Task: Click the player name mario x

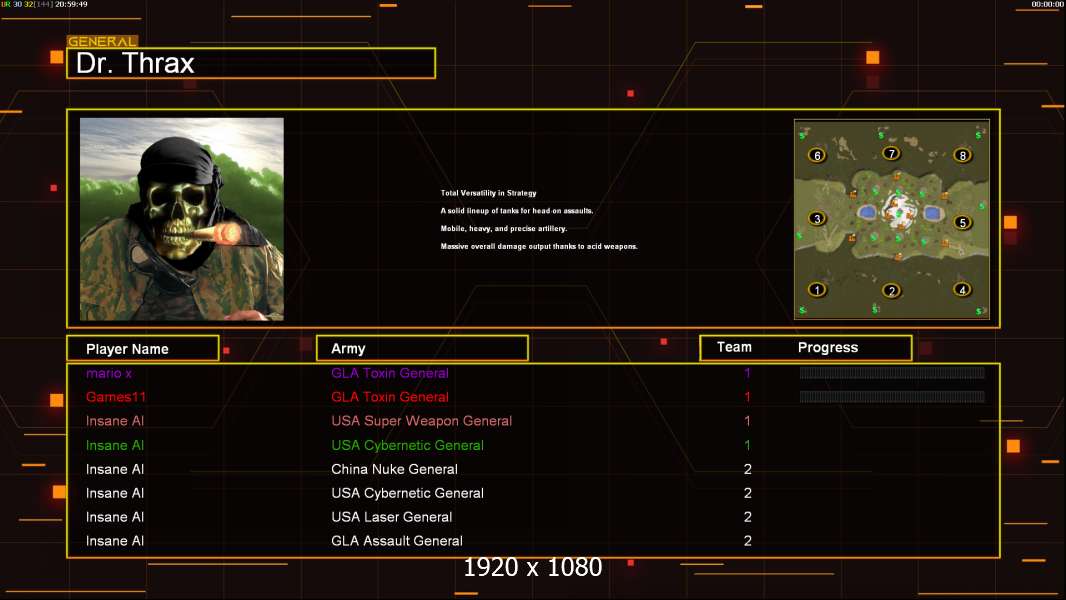Action: (x=109, y=373)
